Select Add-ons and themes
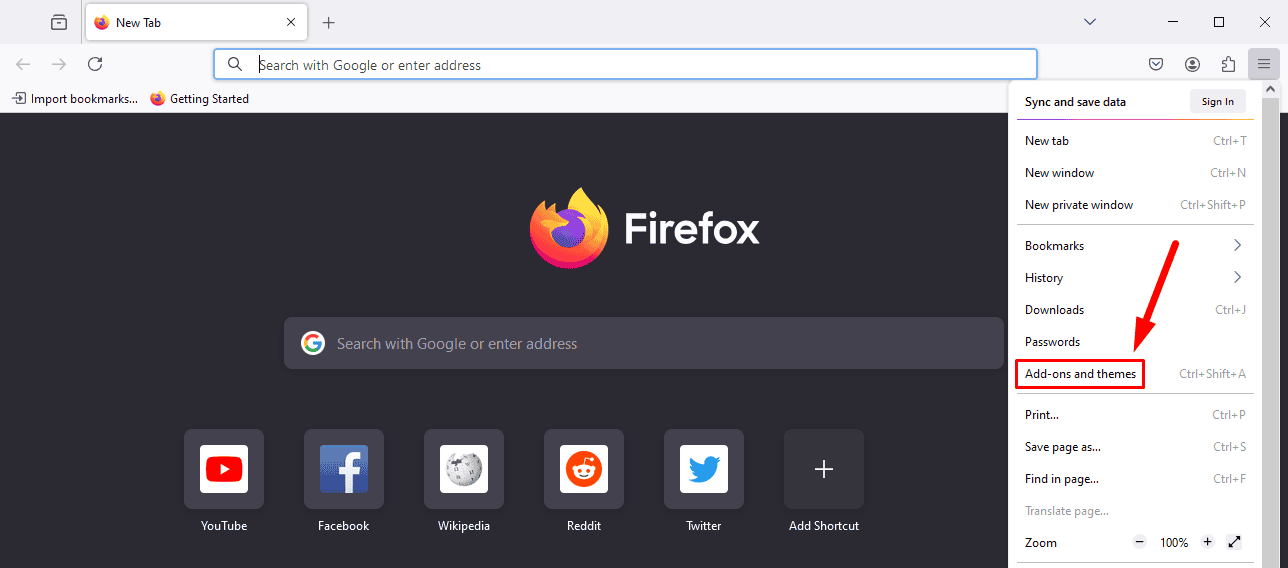 [x=1135, y=374]
